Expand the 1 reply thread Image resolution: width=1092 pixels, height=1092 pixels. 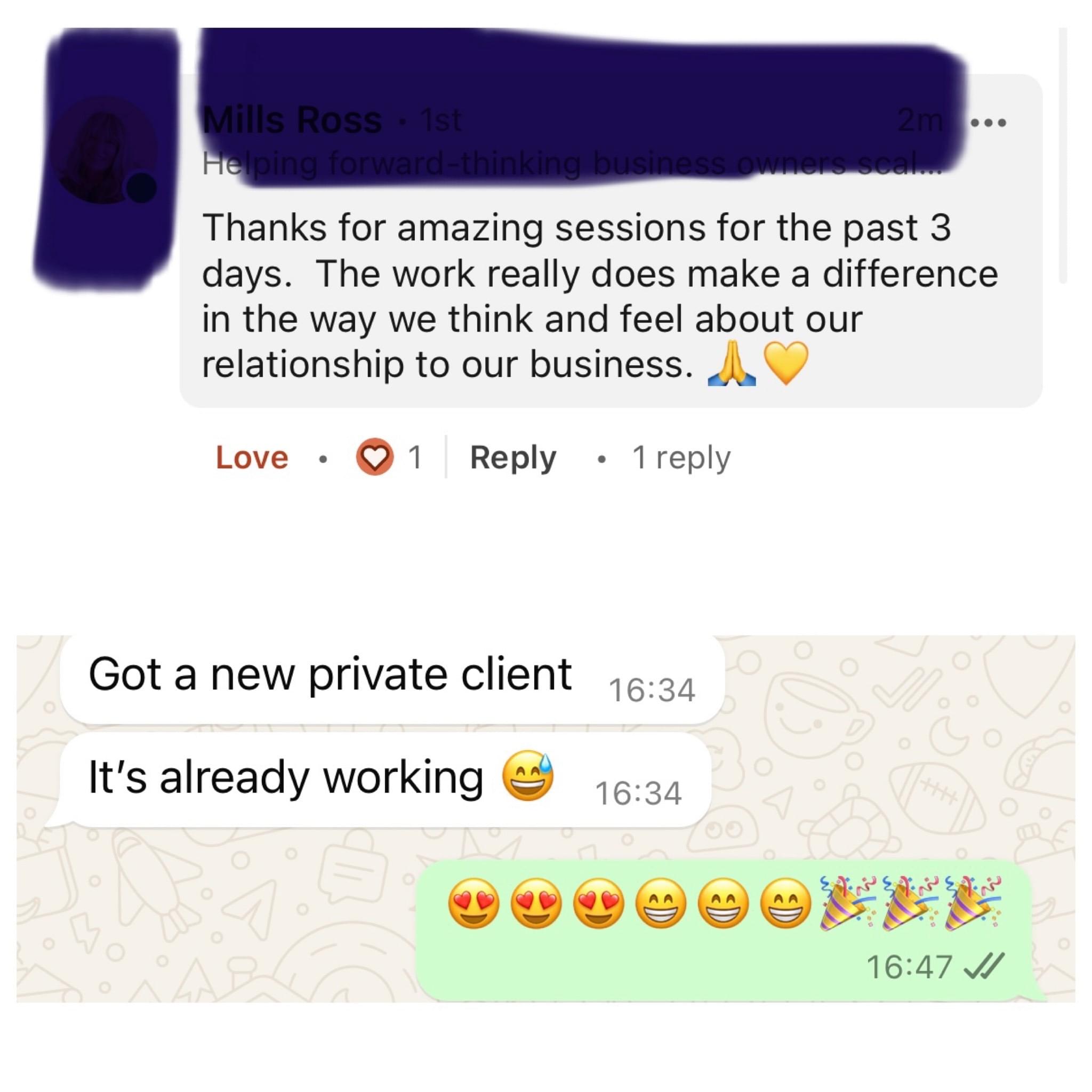pyautogui.click(x=681, y=458)
